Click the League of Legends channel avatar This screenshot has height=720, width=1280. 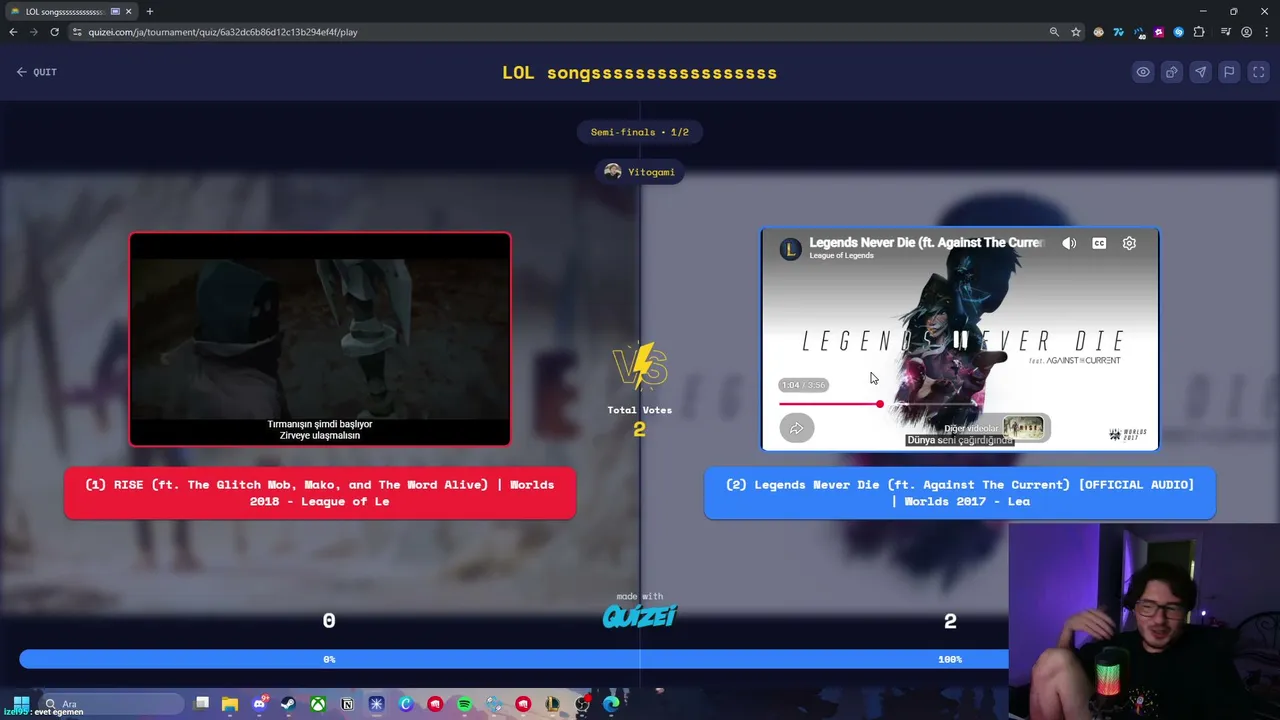pyautogui.click(x=791, y=249)
